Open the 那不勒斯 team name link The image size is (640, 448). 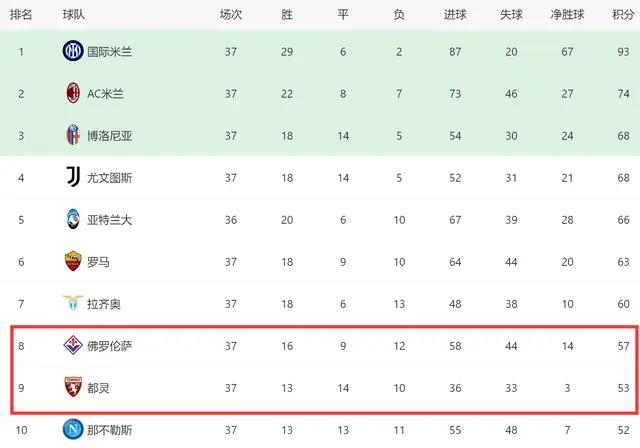(x=109, y=430)
